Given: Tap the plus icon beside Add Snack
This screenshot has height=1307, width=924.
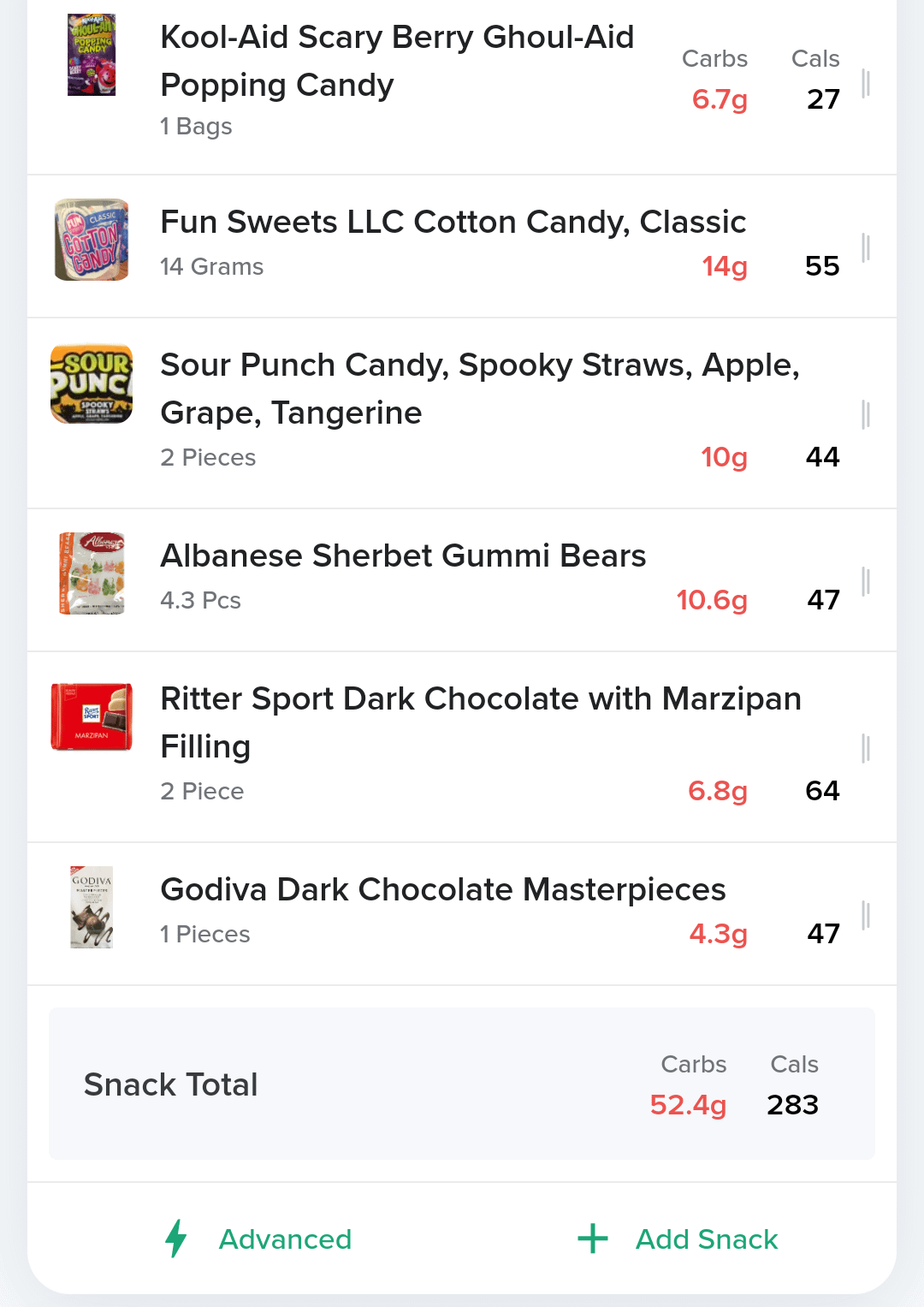Looking at the screenshot, I should click(x=593, y=1239).
